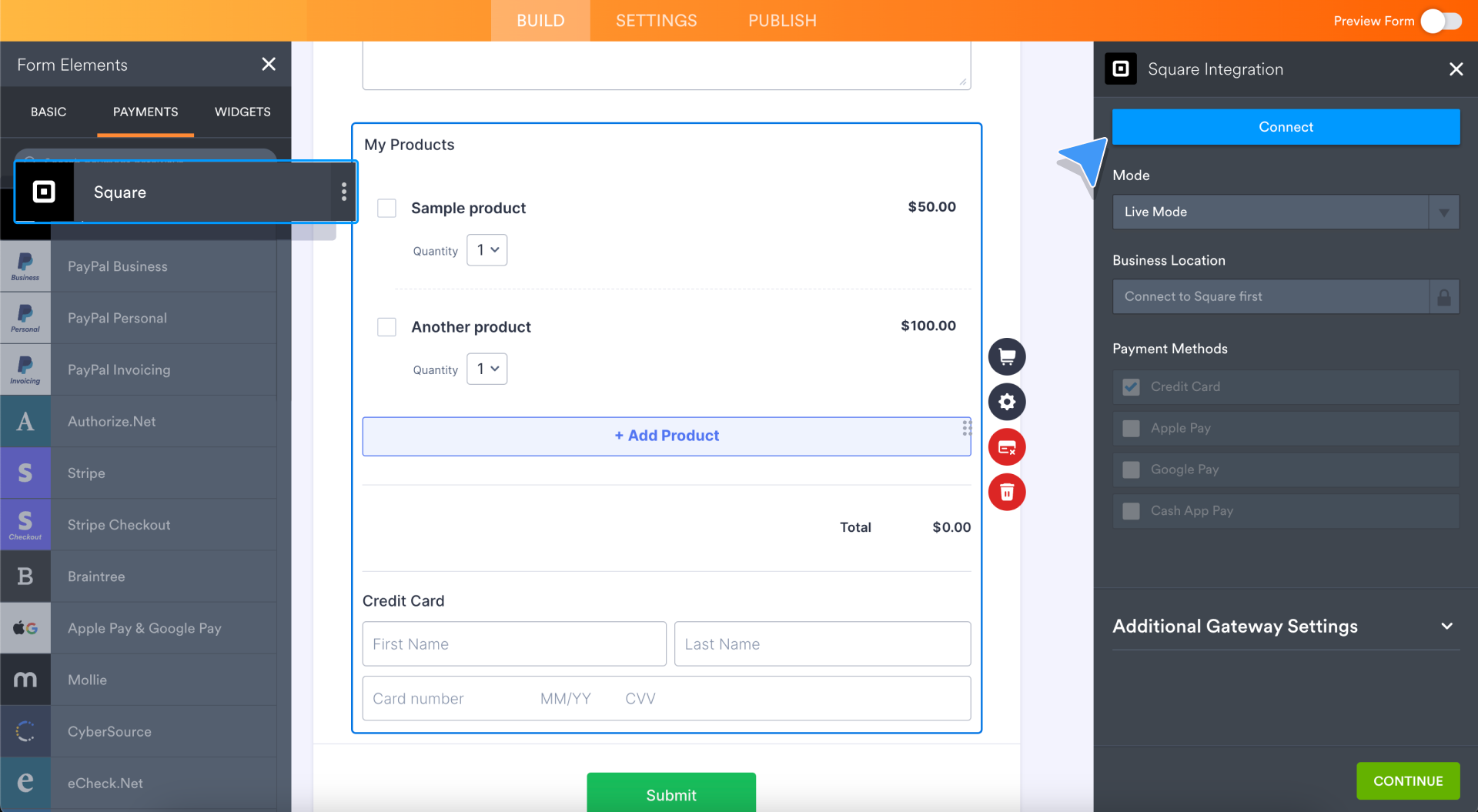Image resolution: width=1478 pixels, height=812 pixels.
Task: Click the First Name input field
Action: (x=514, y=644)
